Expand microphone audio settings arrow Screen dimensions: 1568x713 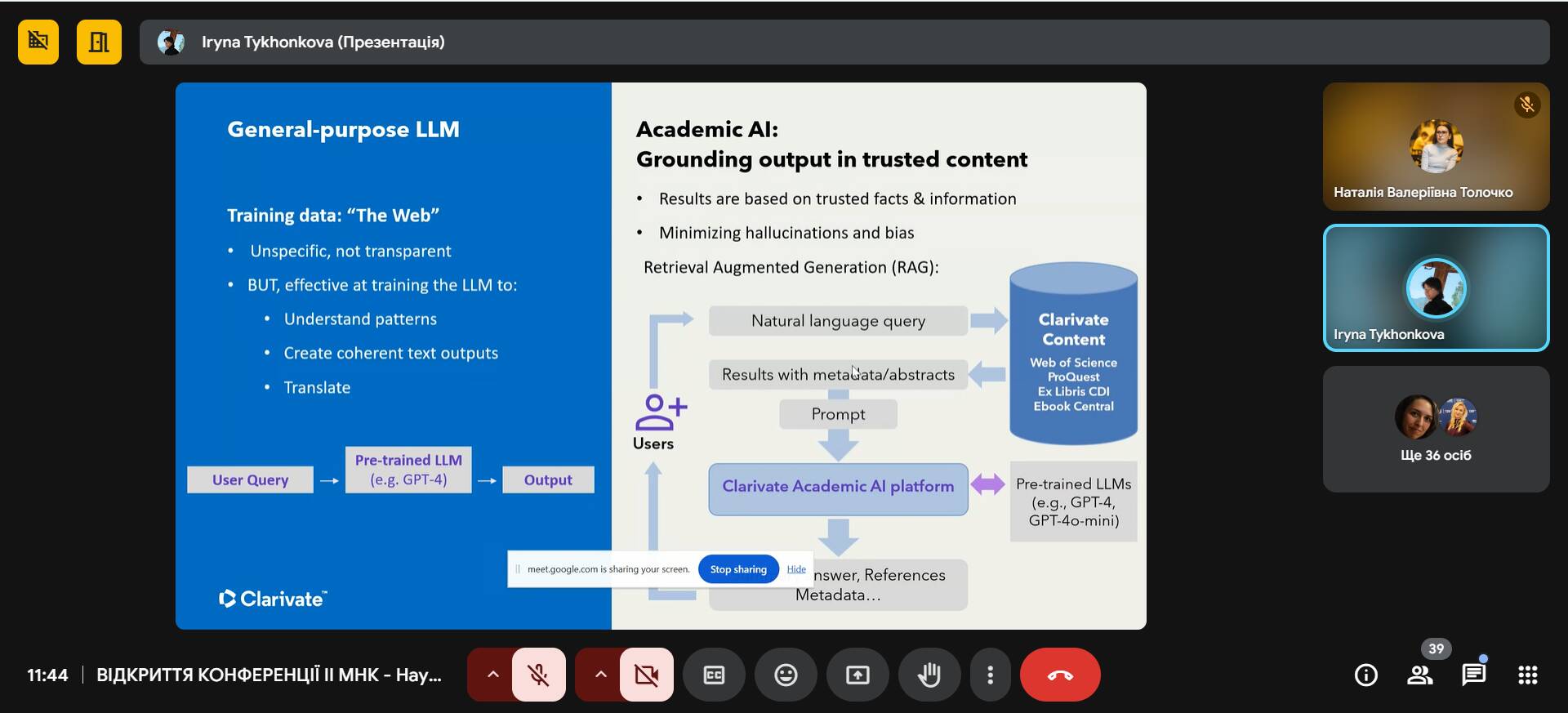[492, 675]
